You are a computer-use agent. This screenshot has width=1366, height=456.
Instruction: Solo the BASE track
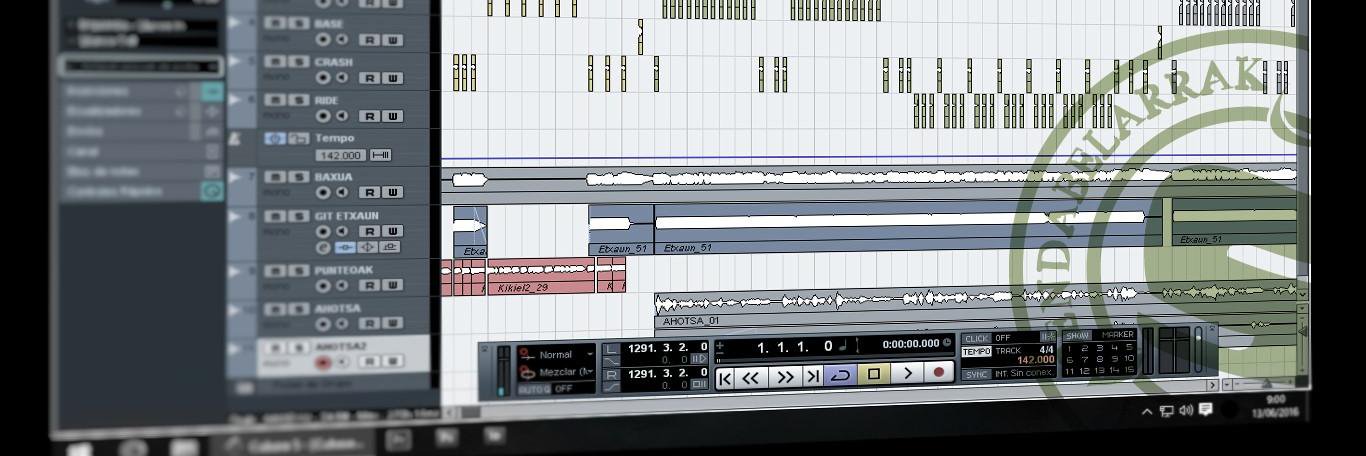pos(299,23)
